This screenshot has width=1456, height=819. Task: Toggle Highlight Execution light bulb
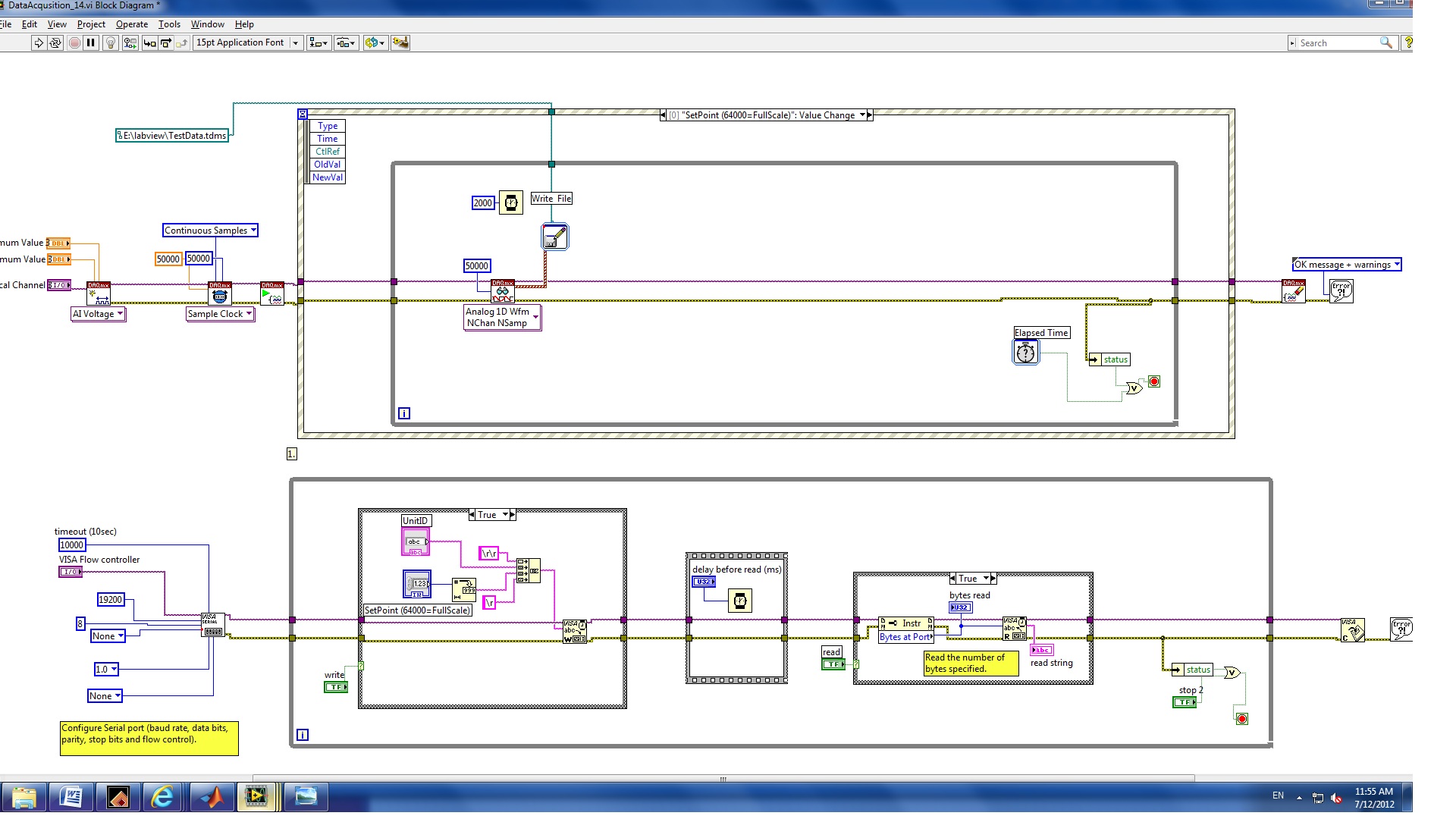(x=111, y=42)
